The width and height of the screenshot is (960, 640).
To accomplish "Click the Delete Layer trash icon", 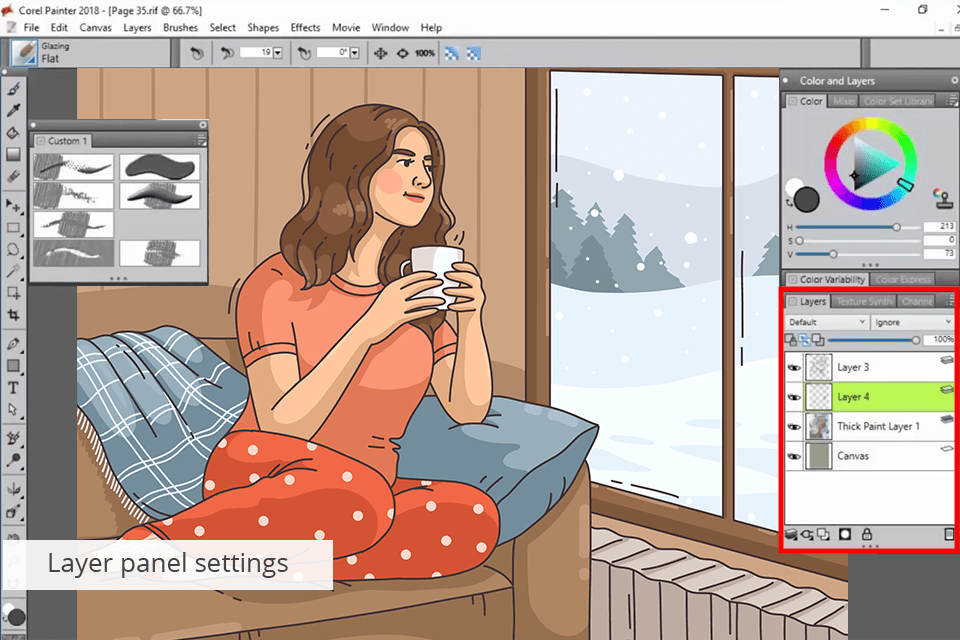I will (948, 535).
